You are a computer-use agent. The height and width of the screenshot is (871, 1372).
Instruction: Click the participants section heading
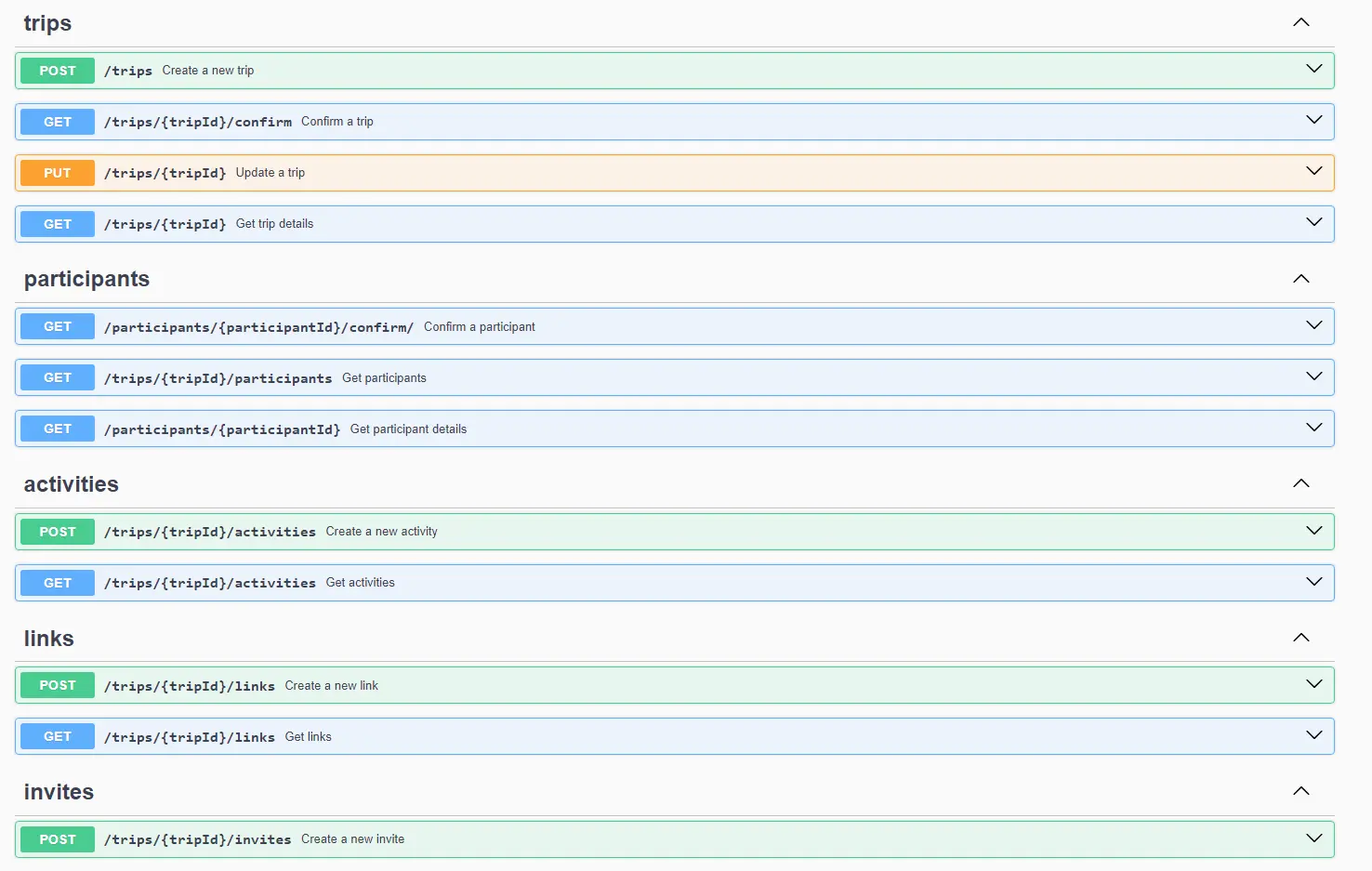86,279
